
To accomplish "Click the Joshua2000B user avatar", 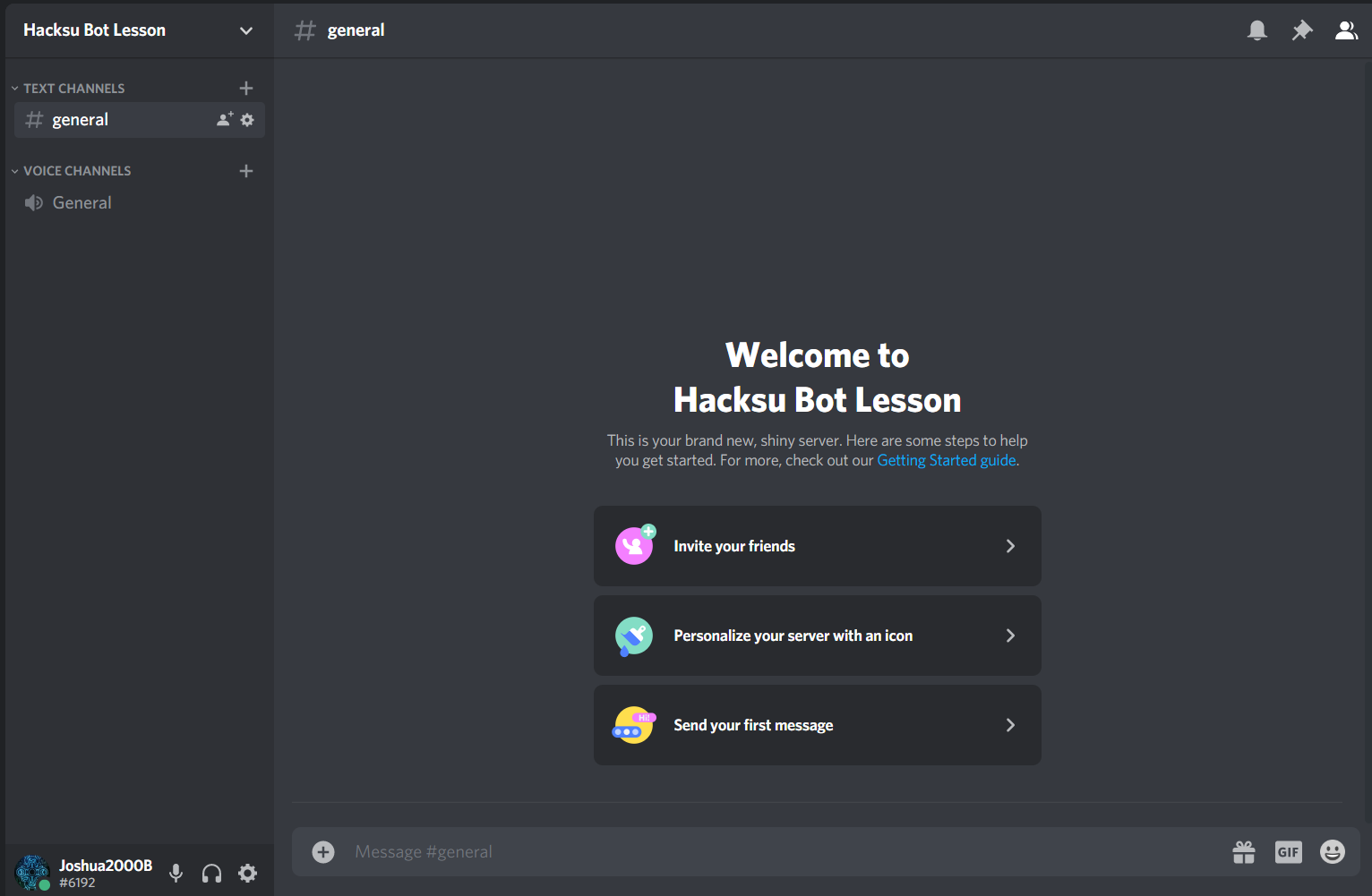I will (x=32, y=873).
